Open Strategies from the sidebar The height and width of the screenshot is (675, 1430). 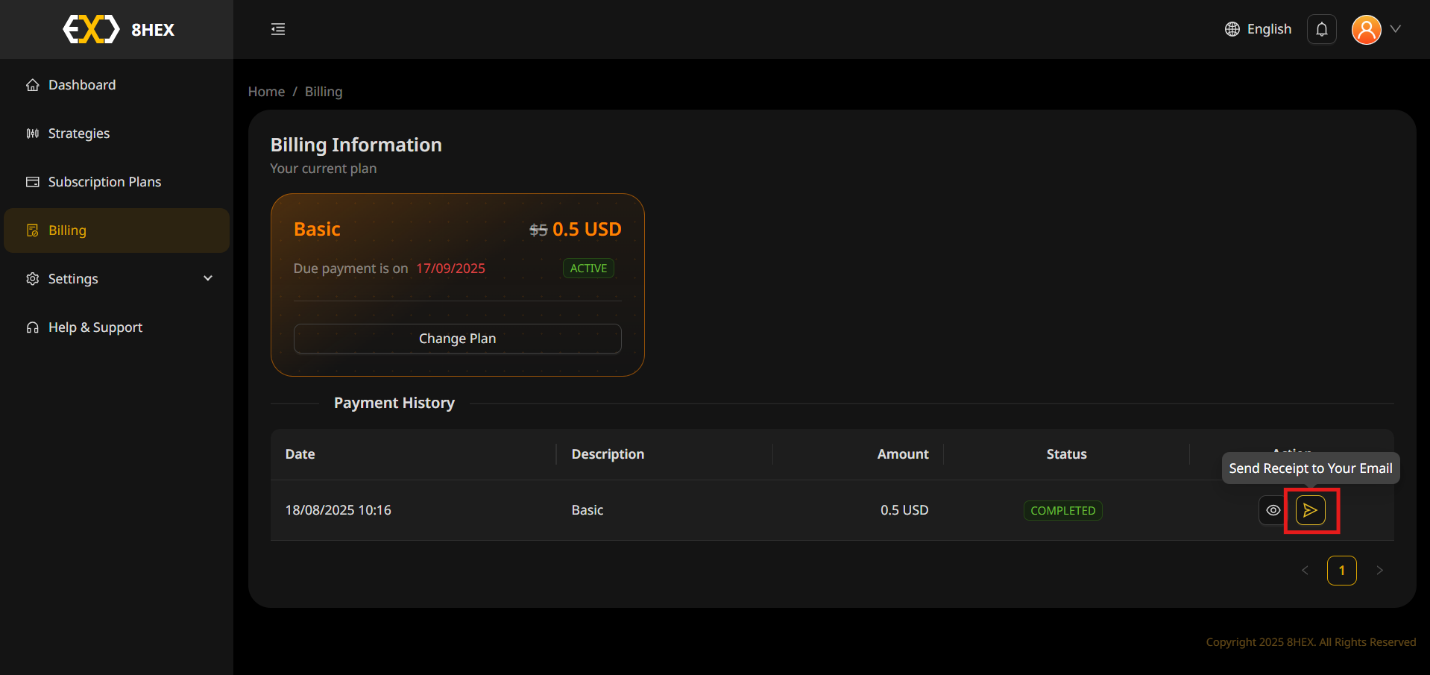[x=78, y=133]
